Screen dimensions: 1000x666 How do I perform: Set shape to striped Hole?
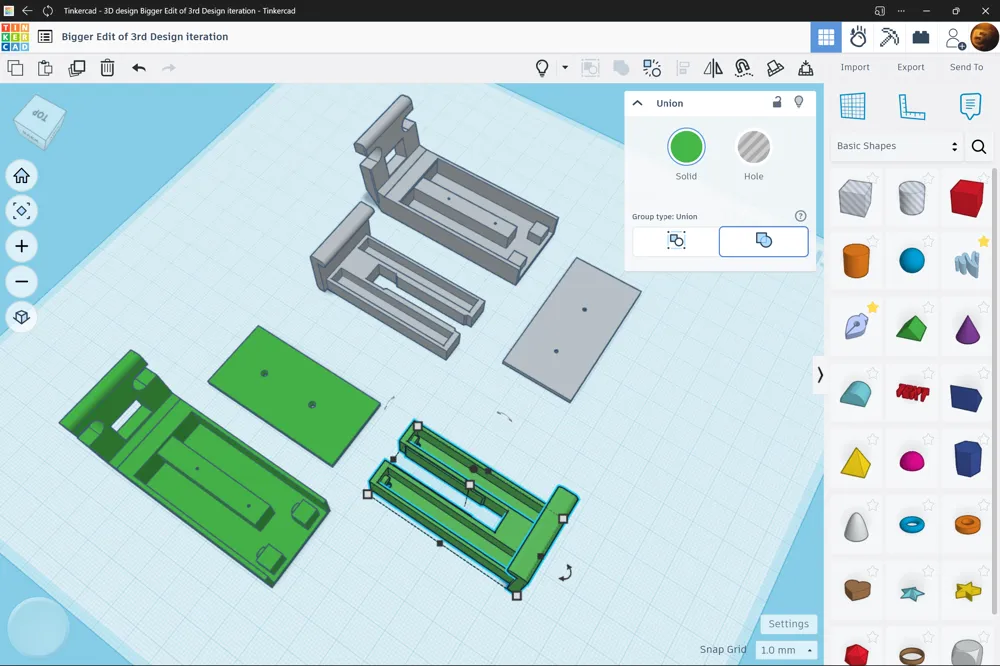tap(754, 147)
